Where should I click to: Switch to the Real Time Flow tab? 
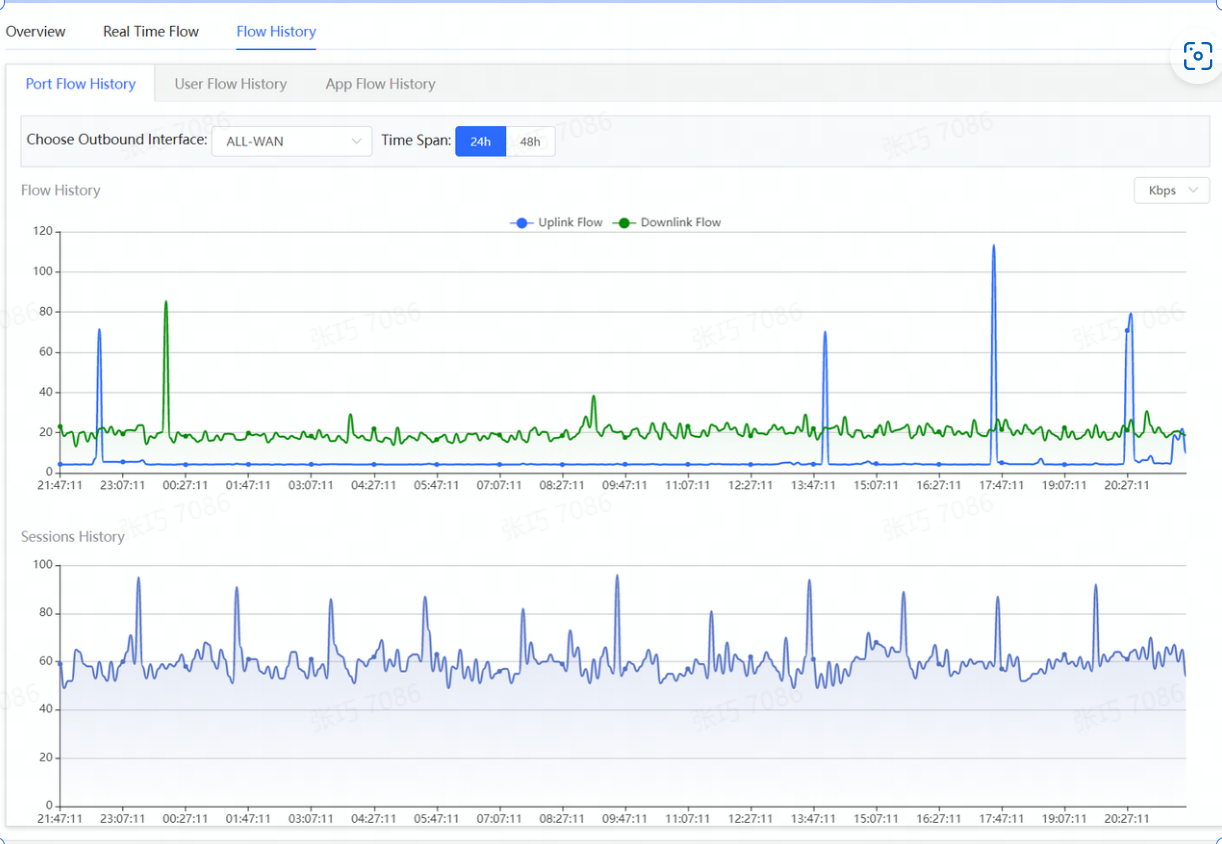coord(151,31)
